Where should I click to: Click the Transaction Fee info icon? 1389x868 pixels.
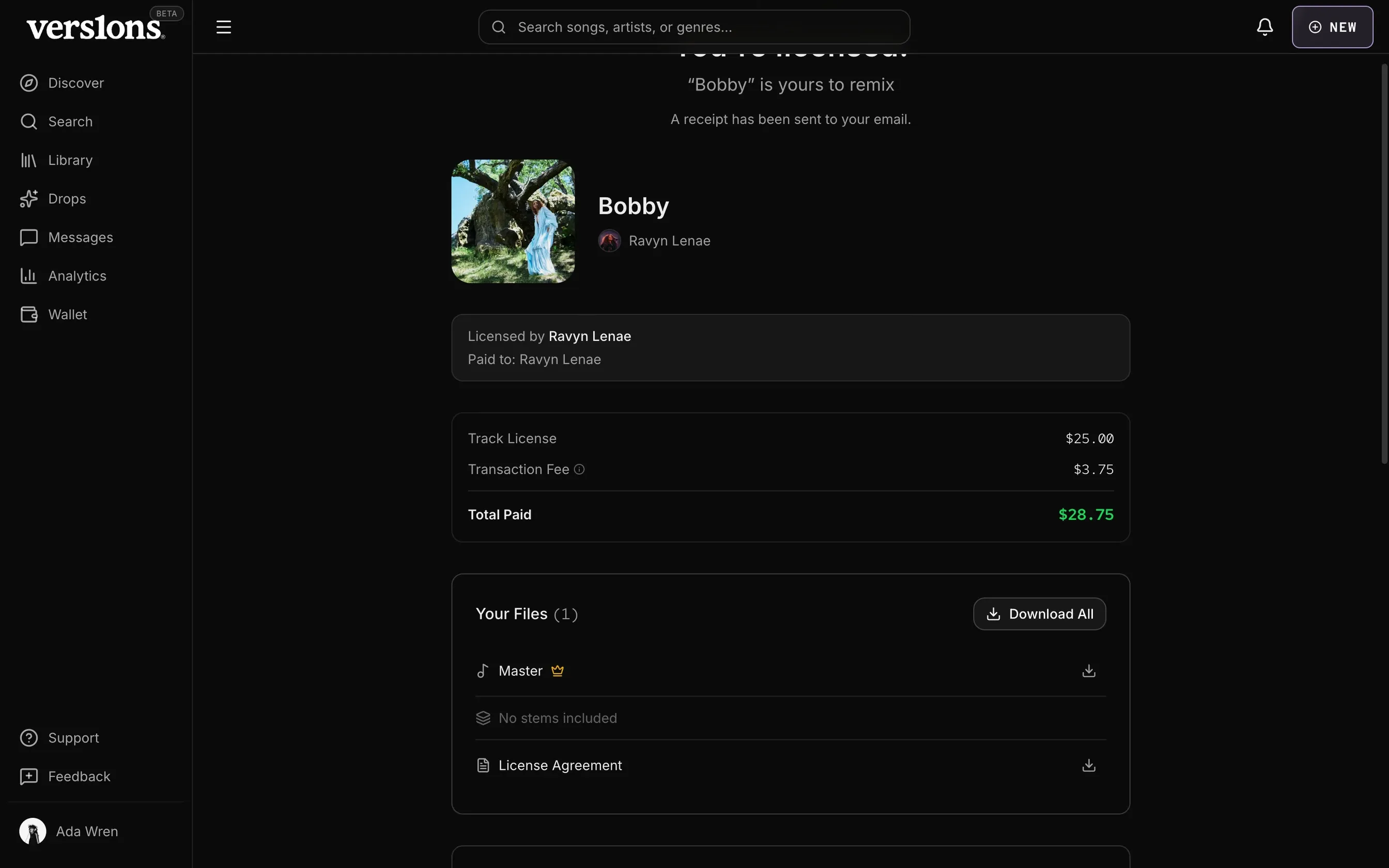[579, 469]
